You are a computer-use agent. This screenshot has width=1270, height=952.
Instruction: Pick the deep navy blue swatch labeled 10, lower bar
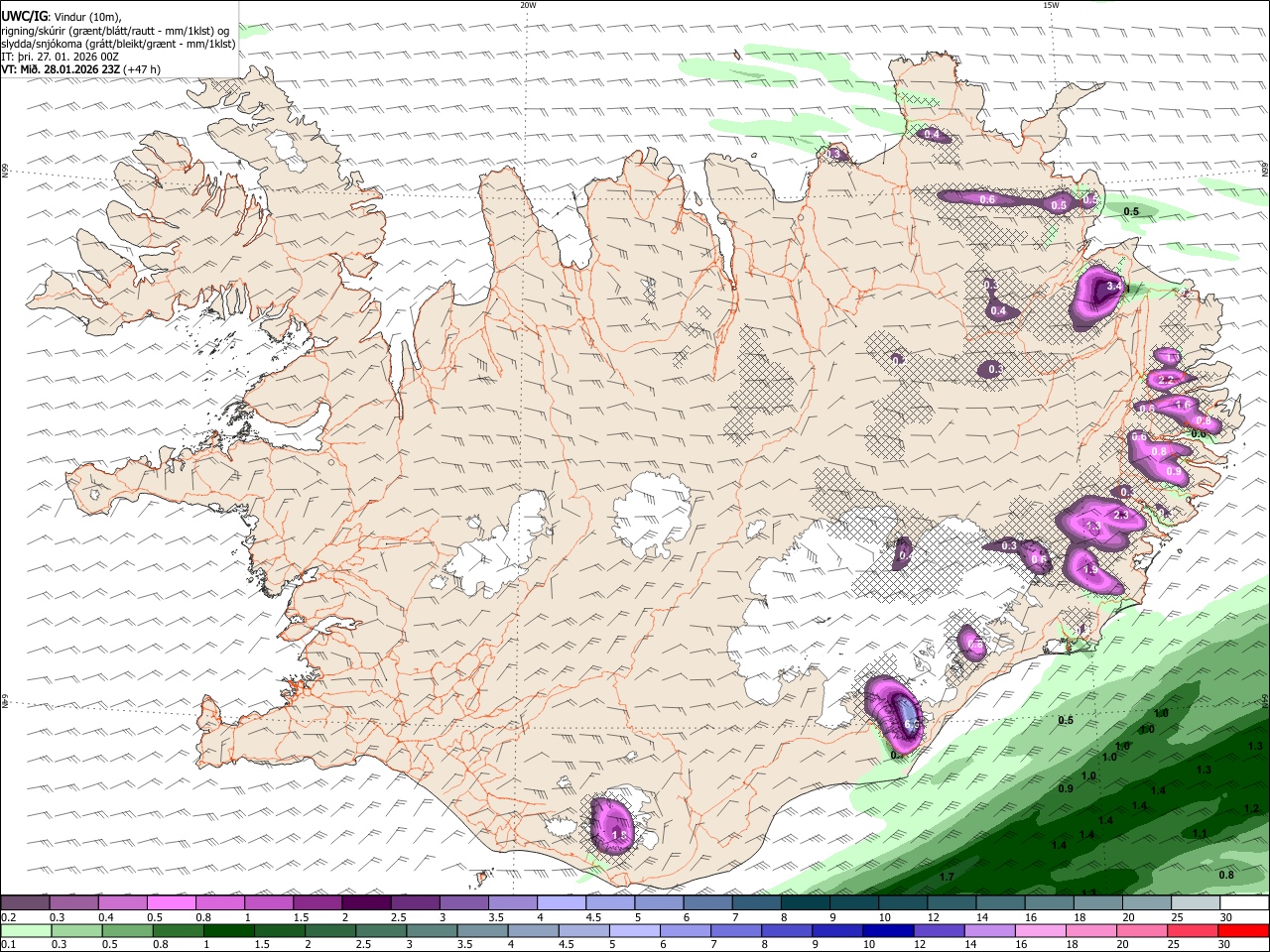tap(888, 931)
